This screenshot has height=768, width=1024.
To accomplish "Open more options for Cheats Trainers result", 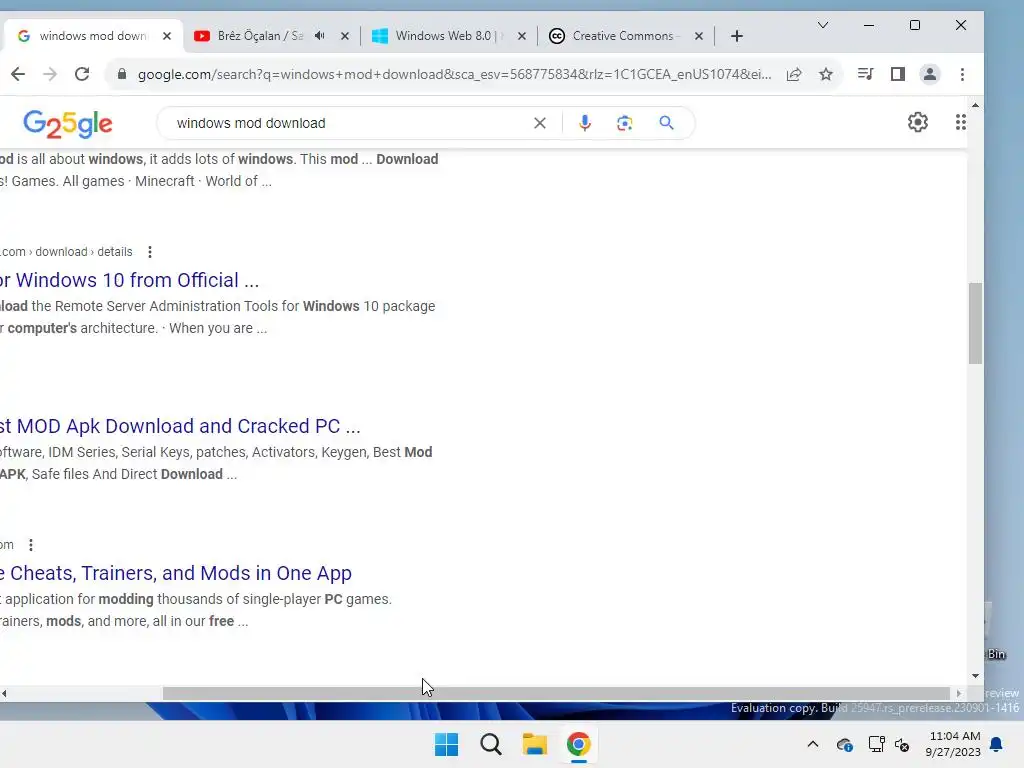I will coord(31,545).
